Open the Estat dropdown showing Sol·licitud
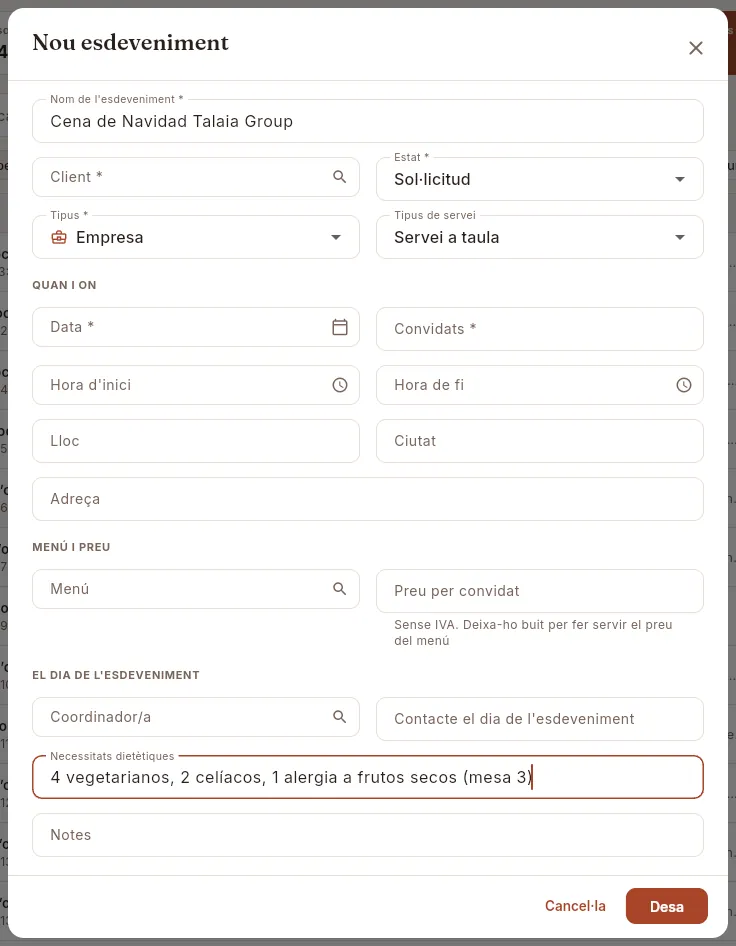 (x=539, y=179)
